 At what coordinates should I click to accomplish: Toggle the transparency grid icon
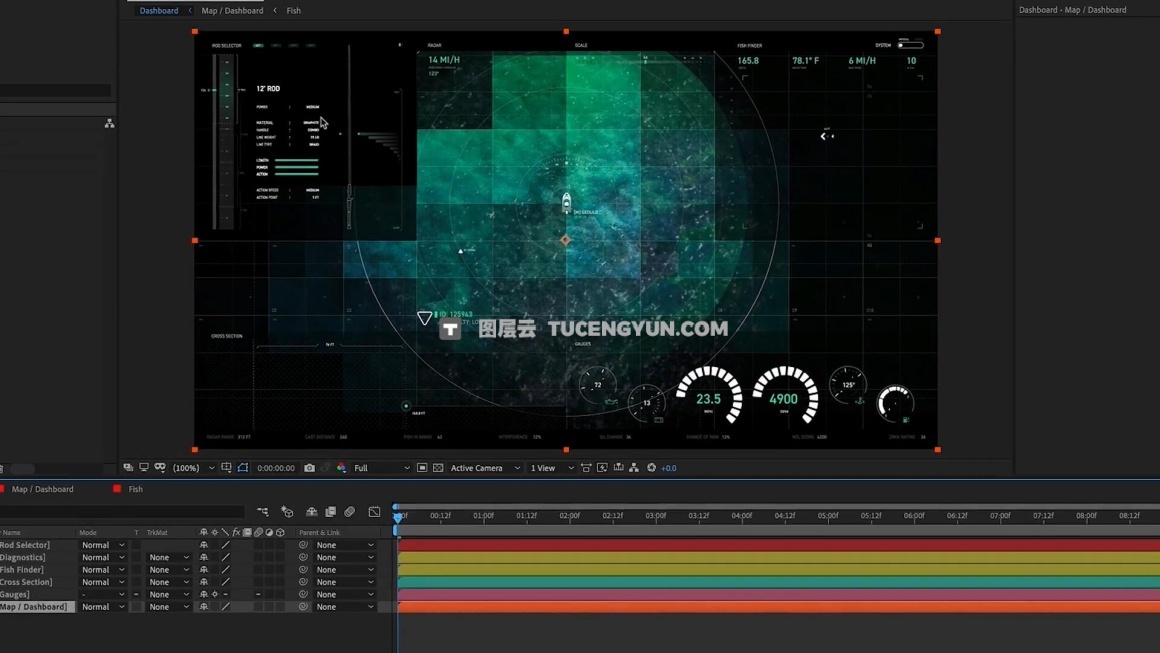pyautogui.click(x=438, y=468)
